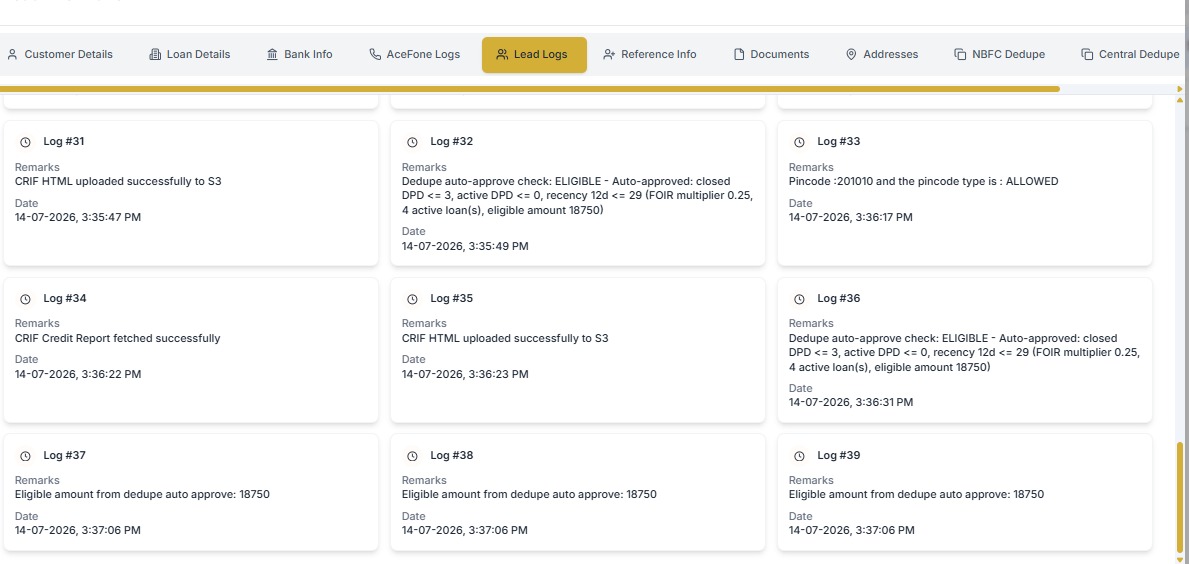Click the person icon beside Customer Details
Image resolution: width=1189 pixels, height=564 pixels.
(x=12, y=55)
